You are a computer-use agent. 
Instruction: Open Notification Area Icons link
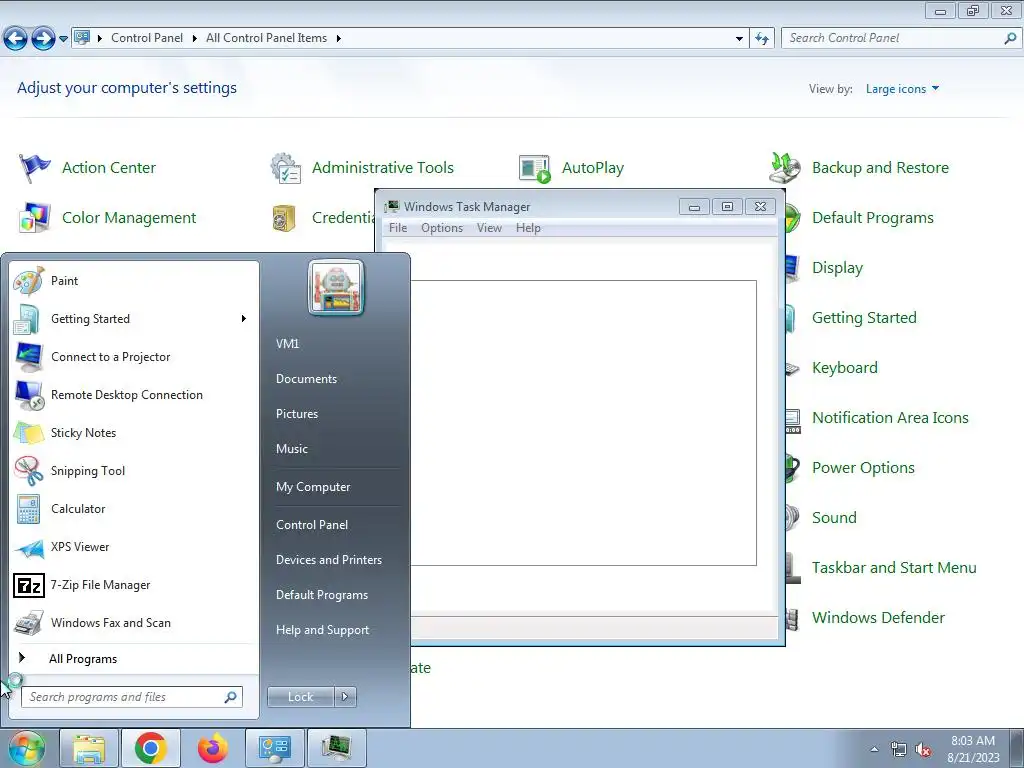coord(890,418)
